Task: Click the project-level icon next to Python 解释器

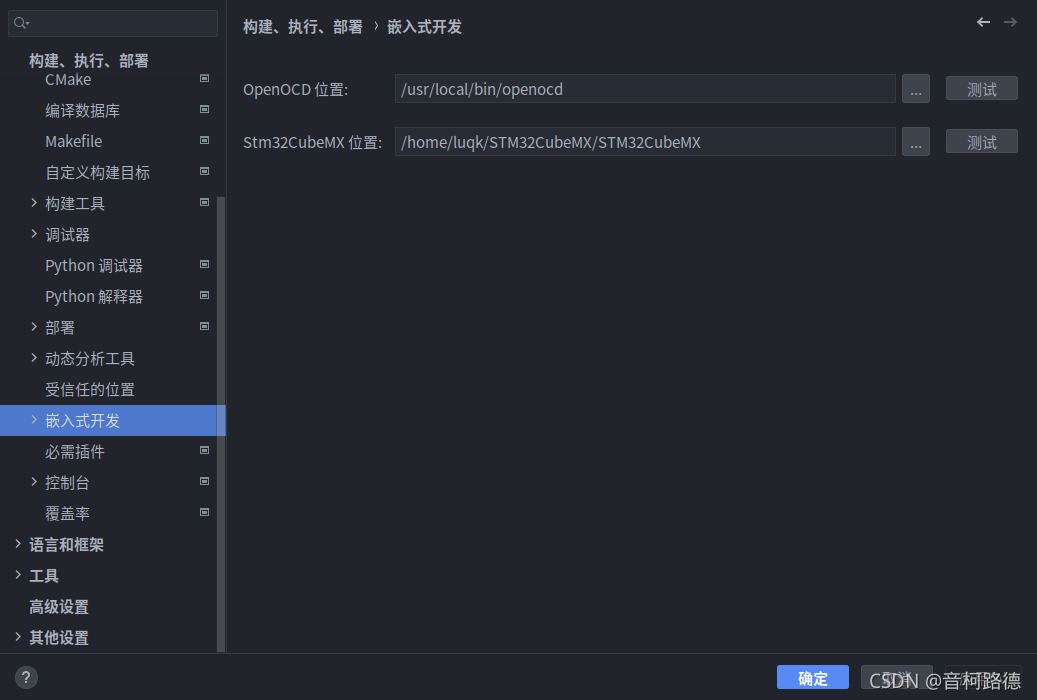Action: (204, 295)
